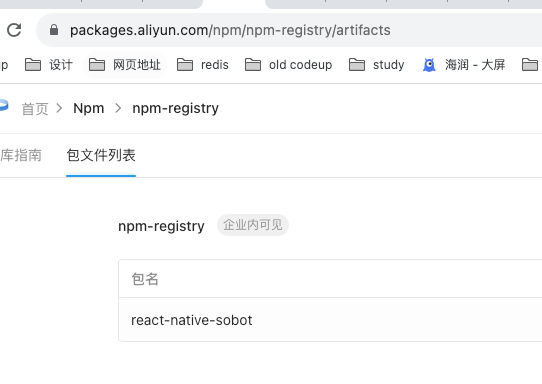Open the redis bookmark folder

coord(203,65)
